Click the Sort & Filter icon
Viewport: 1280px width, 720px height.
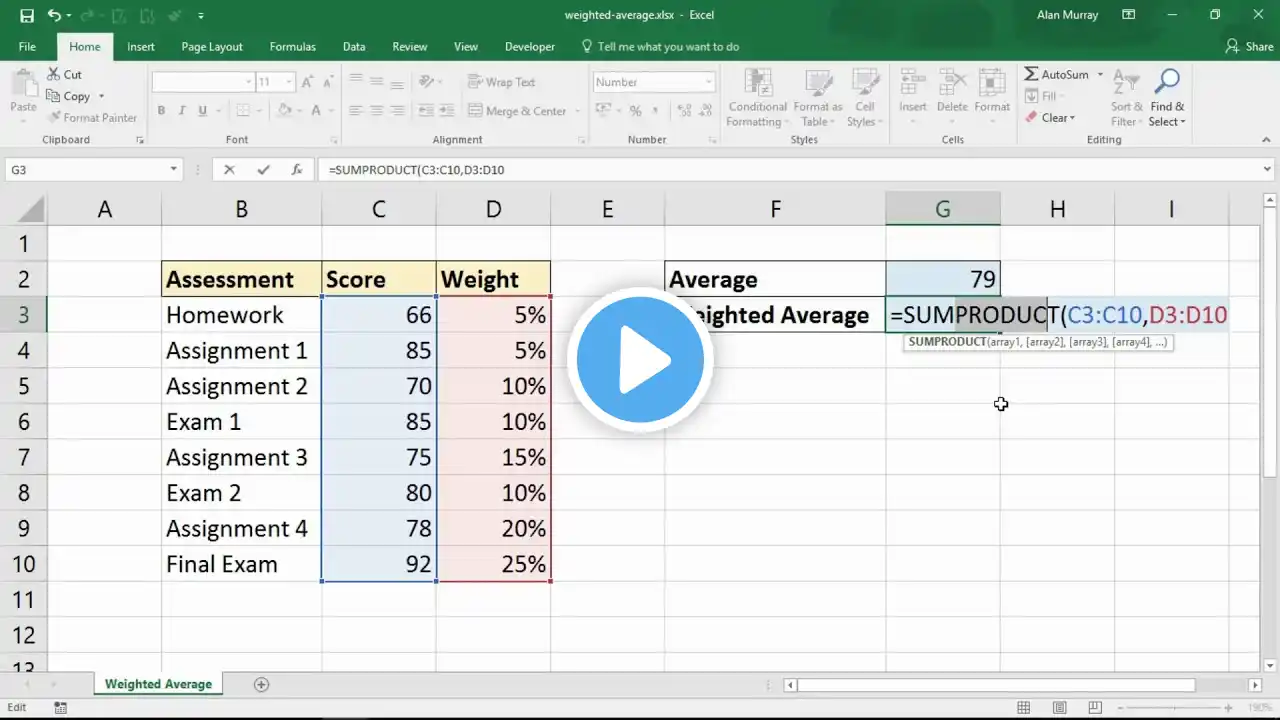[x=1127, y=83]
